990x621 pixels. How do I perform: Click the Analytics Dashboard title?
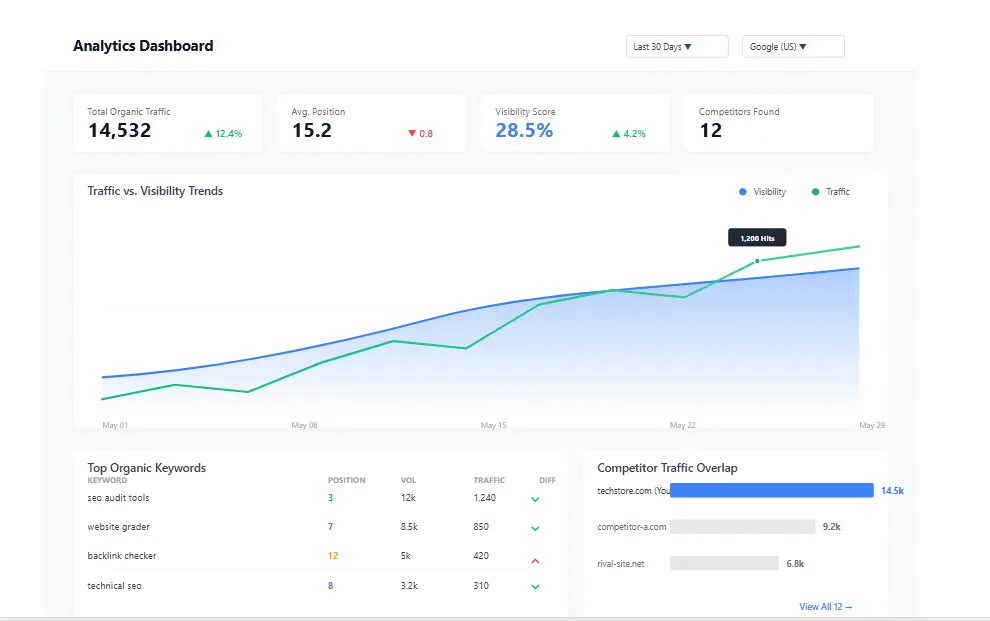point(143,46)
